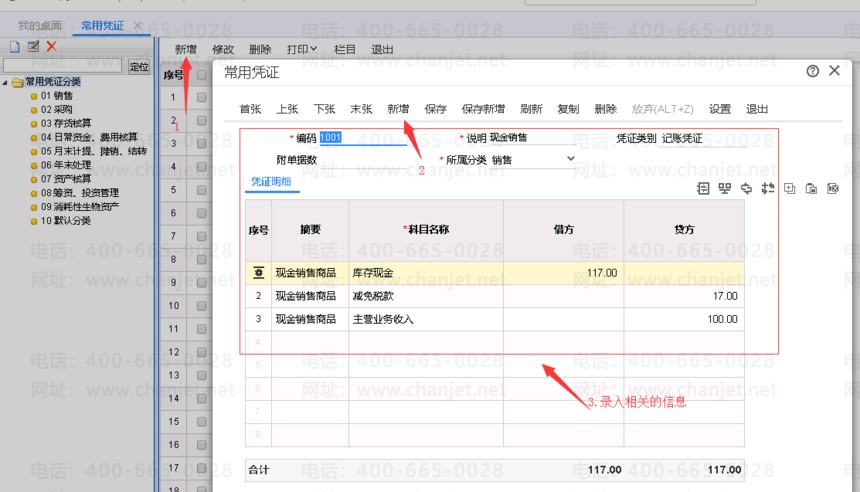Open the help question mark icon
860x492 pixels.
coord(812,72)
